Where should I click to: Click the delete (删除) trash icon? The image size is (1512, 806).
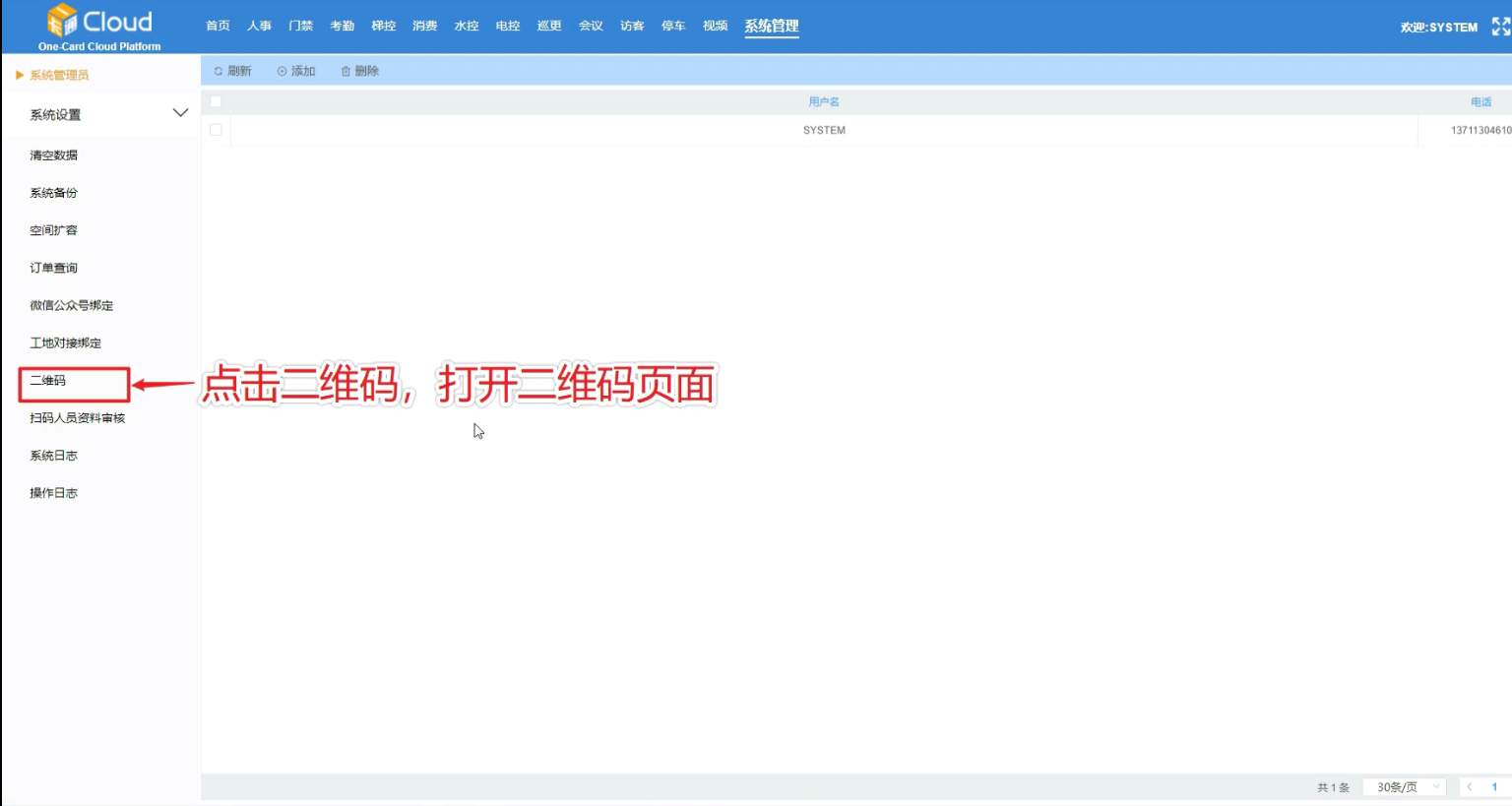coord(346,71)
